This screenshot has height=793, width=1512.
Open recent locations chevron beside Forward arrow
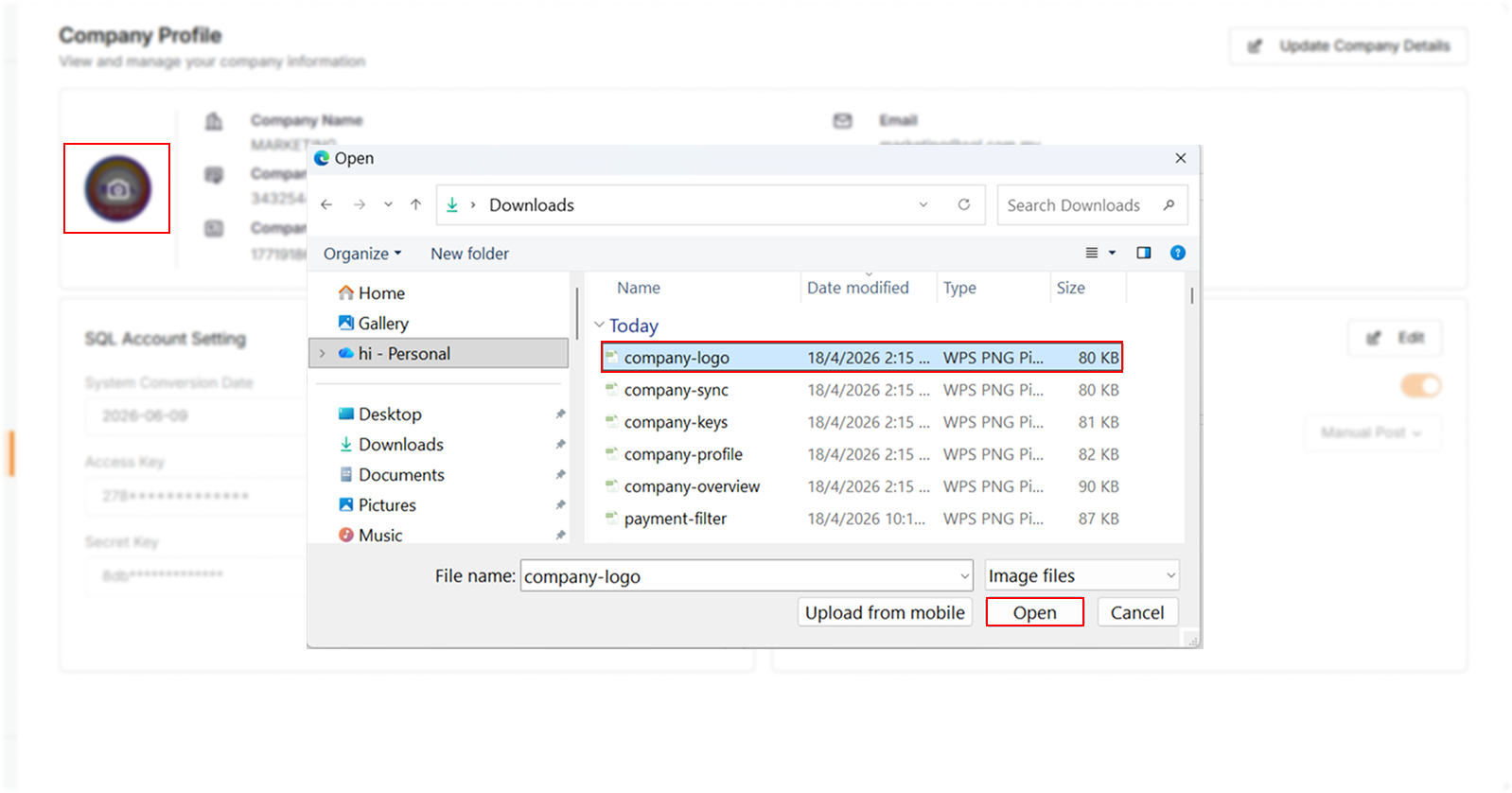click(x=388, y=204)
